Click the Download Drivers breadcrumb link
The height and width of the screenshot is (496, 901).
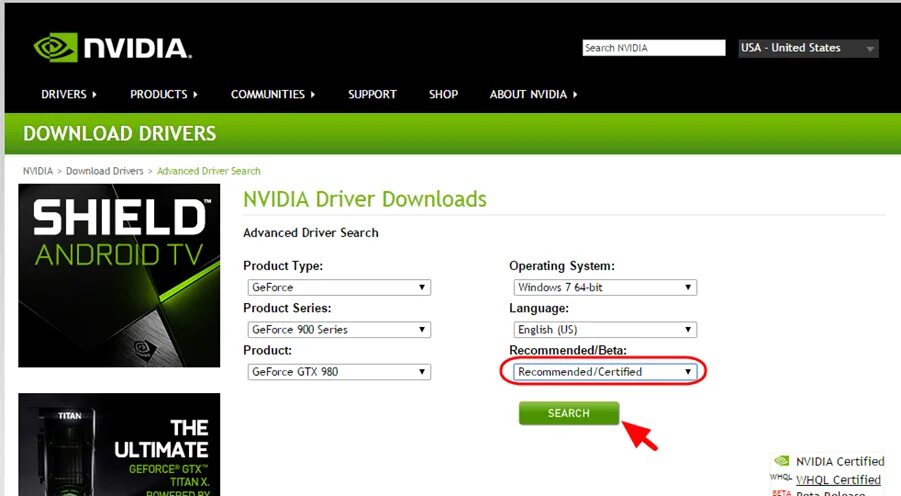pyautogui.click(x=105, y=171)
